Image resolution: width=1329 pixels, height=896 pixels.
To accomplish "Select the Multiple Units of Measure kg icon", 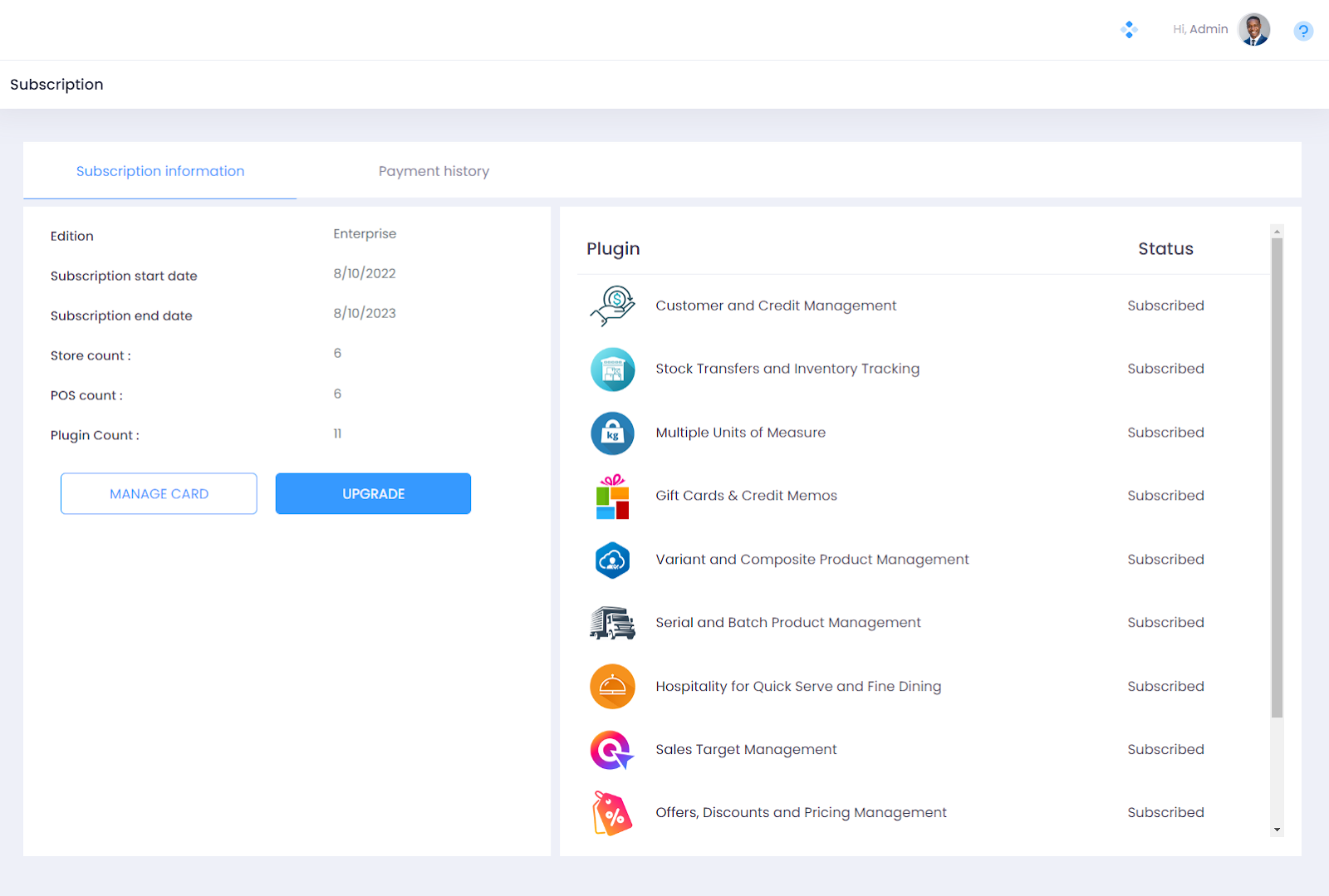I will pyautogui.click(x=612, y=433).
